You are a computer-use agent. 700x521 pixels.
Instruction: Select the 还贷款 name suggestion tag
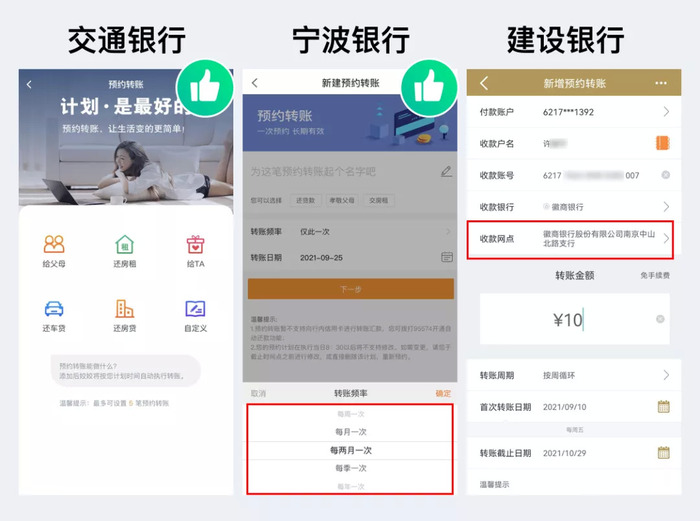(305, 200)
